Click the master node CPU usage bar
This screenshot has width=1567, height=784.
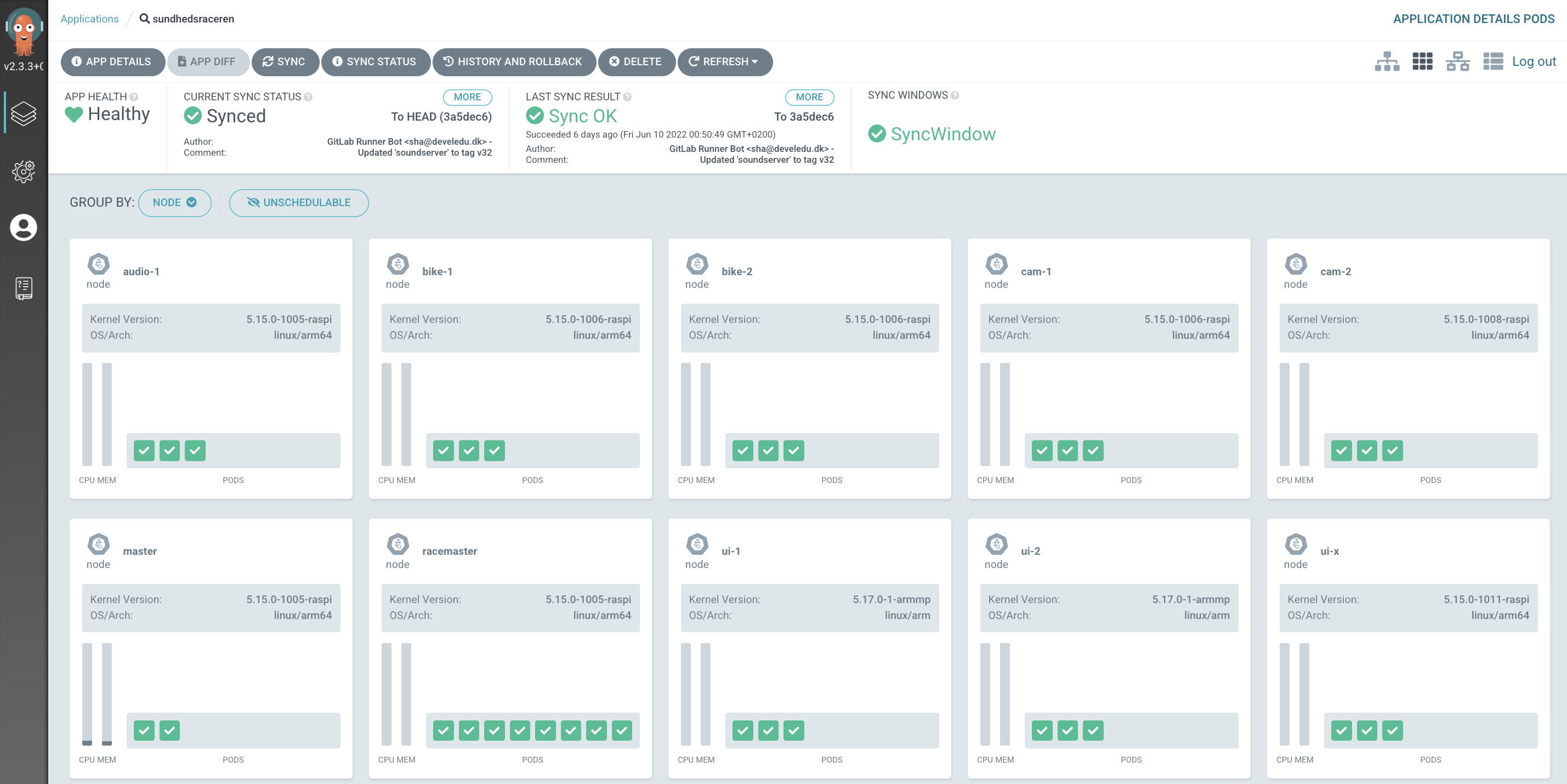(x=87, y=694)
